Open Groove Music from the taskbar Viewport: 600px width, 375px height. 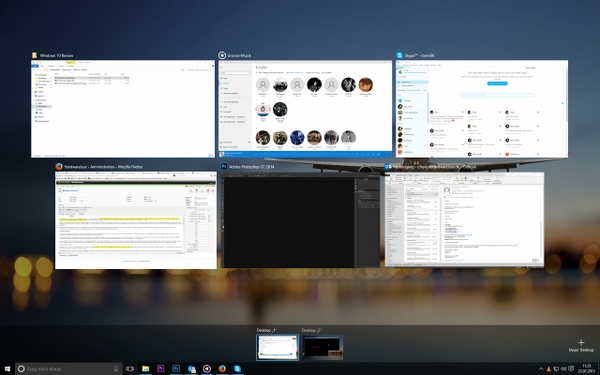(207, 369)
